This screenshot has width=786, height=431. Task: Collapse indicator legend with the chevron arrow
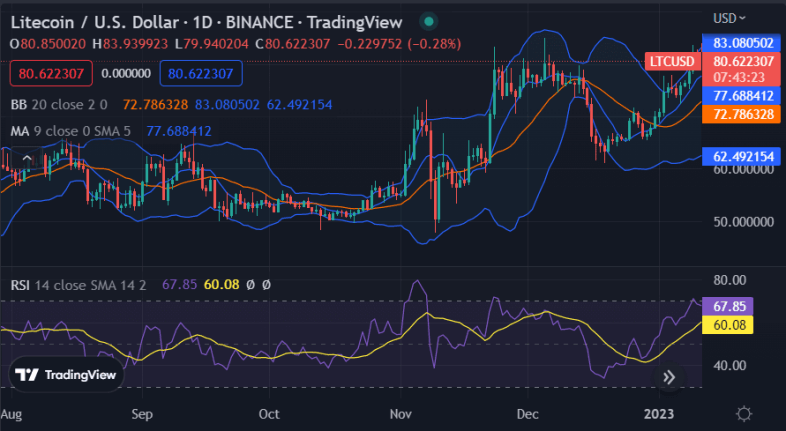coord(27,159)
